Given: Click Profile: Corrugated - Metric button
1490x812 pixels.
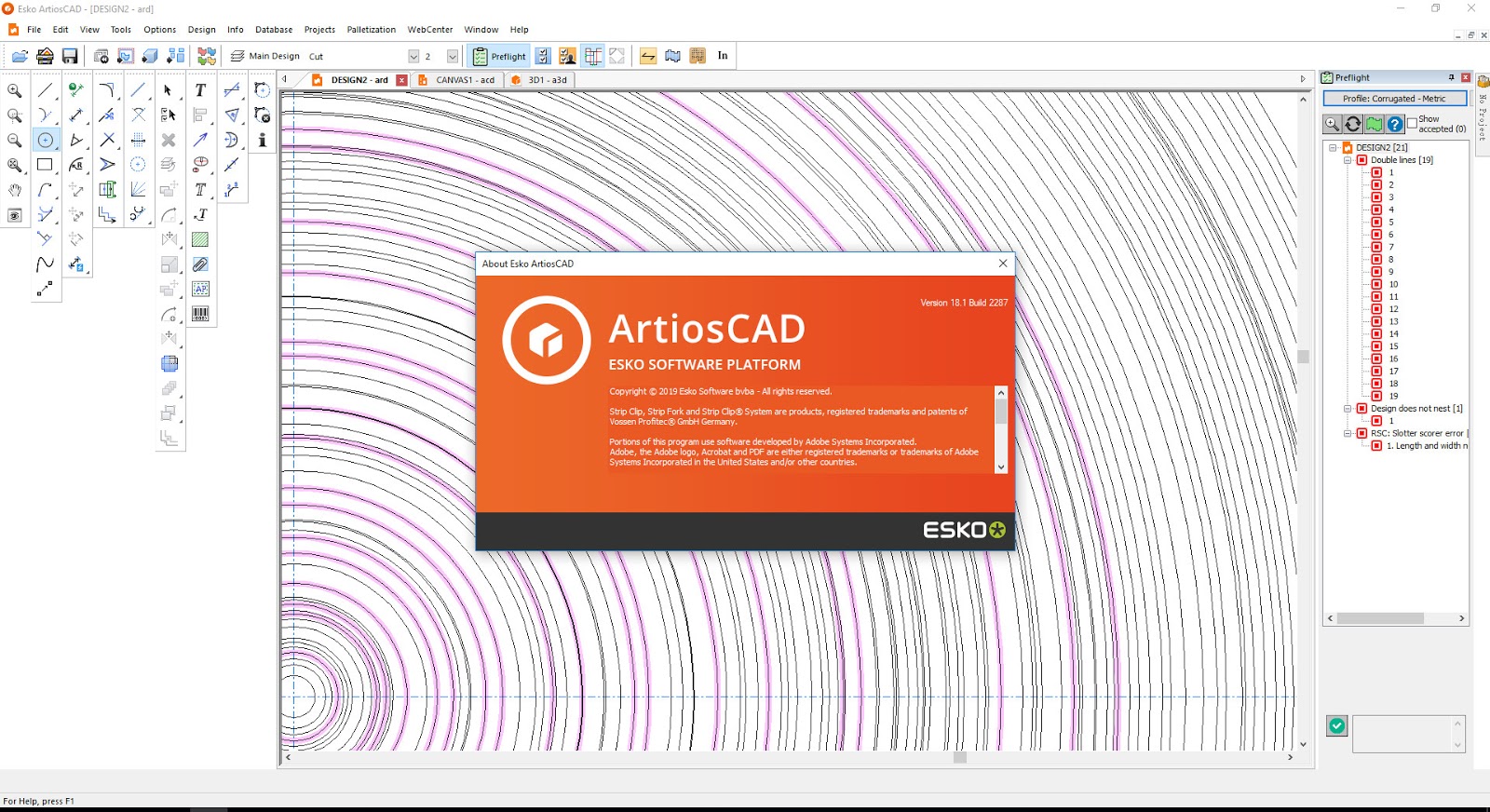Looking at the screenshot, I should coord(1394,98).
